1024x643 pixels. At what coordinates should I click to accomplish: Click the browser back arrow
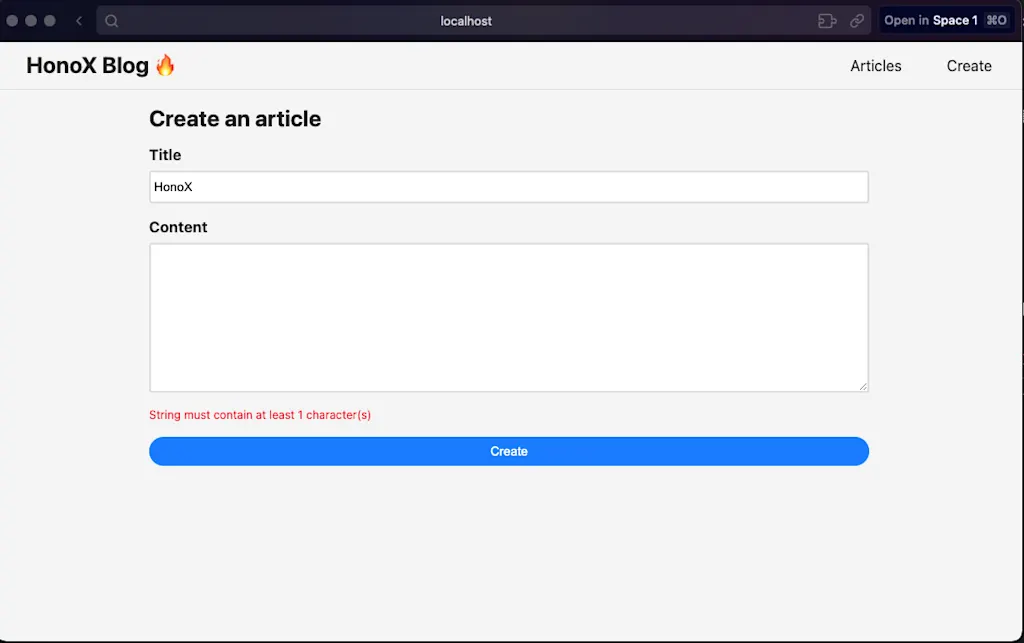[79, 21]
